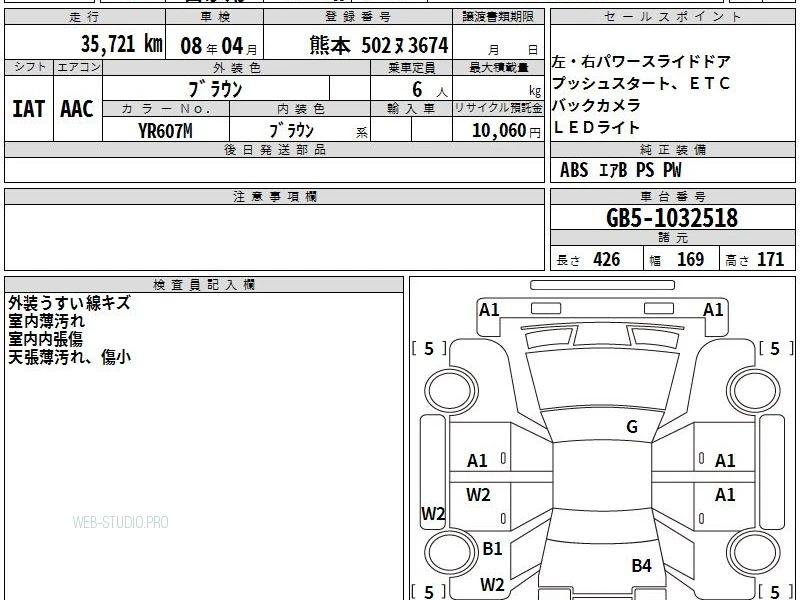The image size is (800, 600).
Task: Click the 外装色 header
Action: pos(237,67)
